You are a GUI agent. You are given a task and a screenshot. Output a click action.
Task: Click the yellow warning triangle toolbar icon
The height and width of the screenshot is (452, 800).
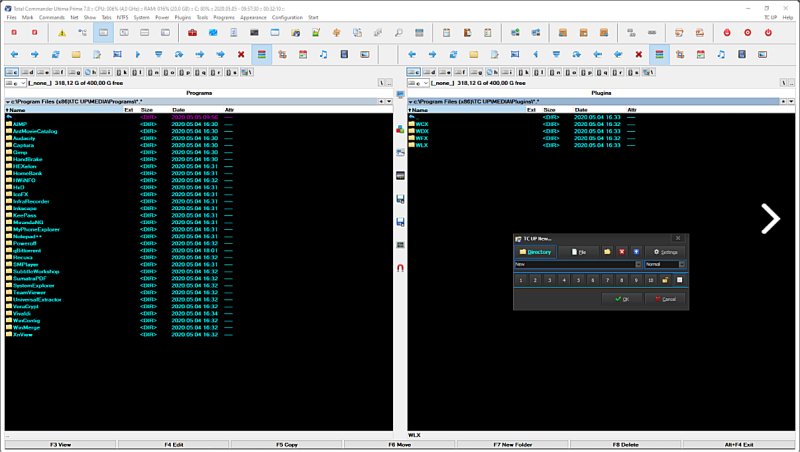[x=61, y=33]
